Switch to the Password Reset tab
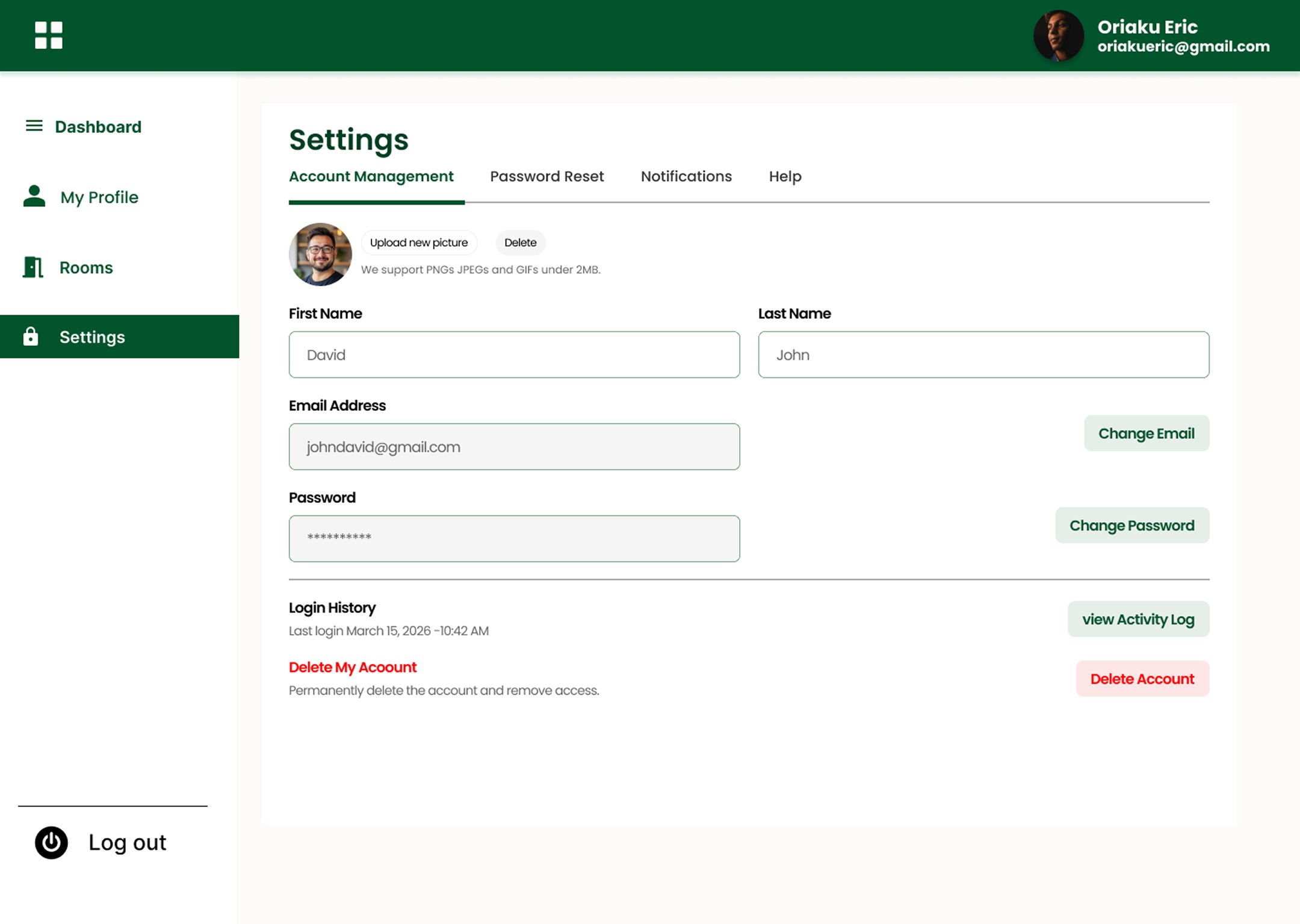 (546, 176)
